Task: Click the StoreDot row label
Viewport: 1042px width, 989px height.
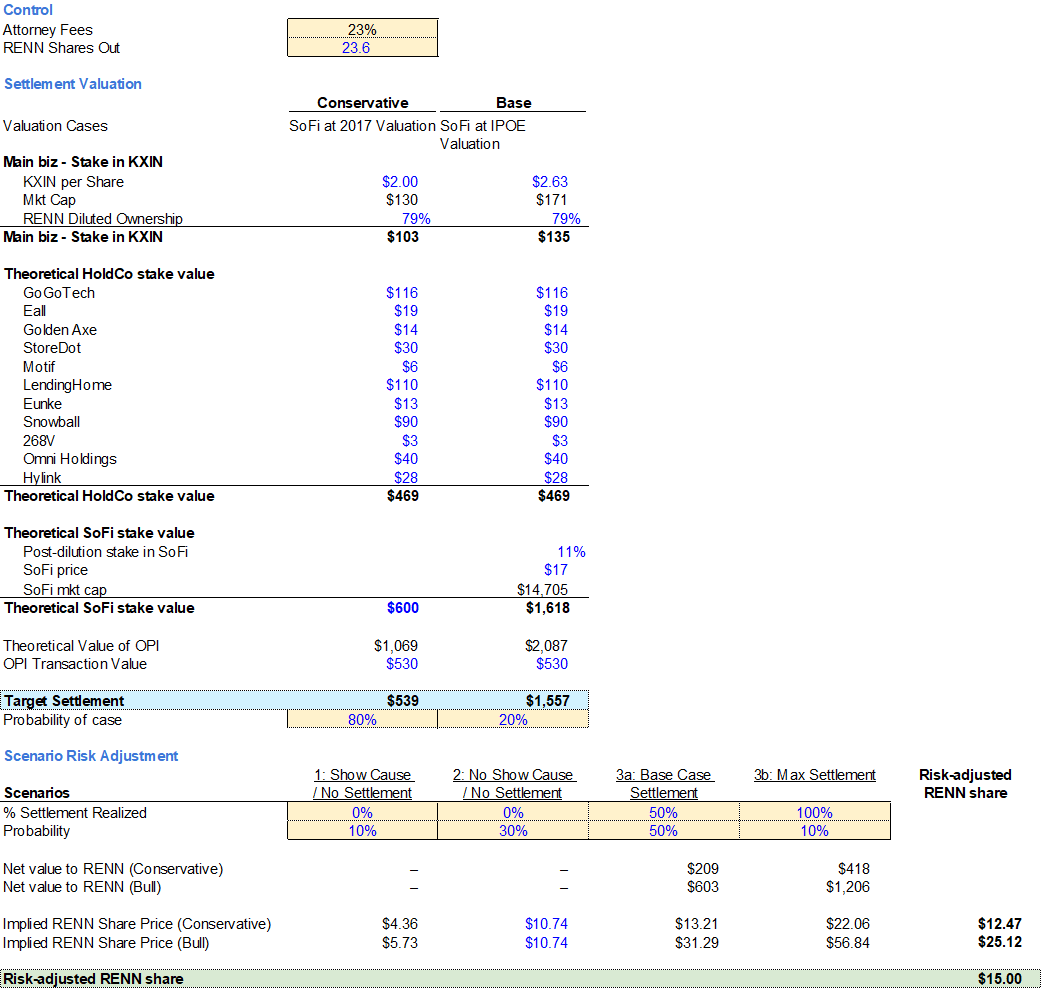Action: (52, 348)
